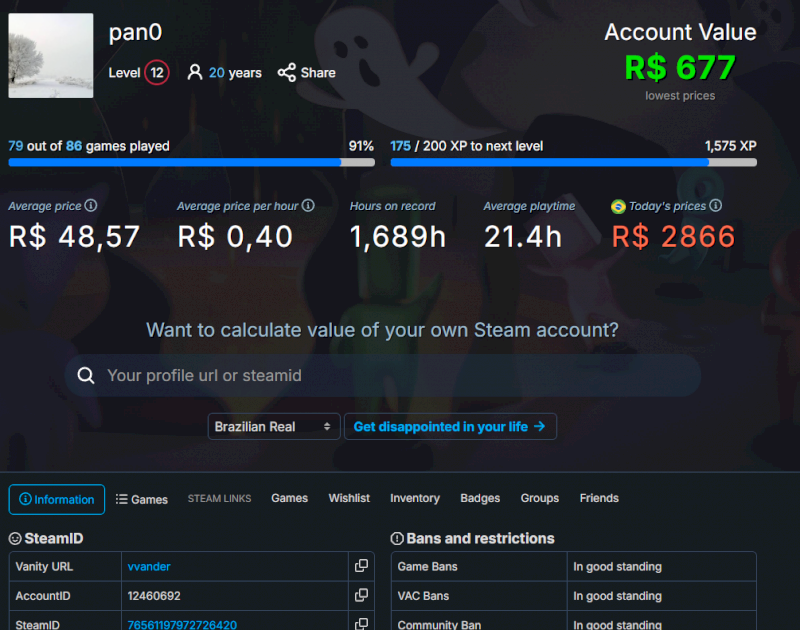Click the R$ 2866 today's prices value
This screenshot has height=630, width=800.
673,237
